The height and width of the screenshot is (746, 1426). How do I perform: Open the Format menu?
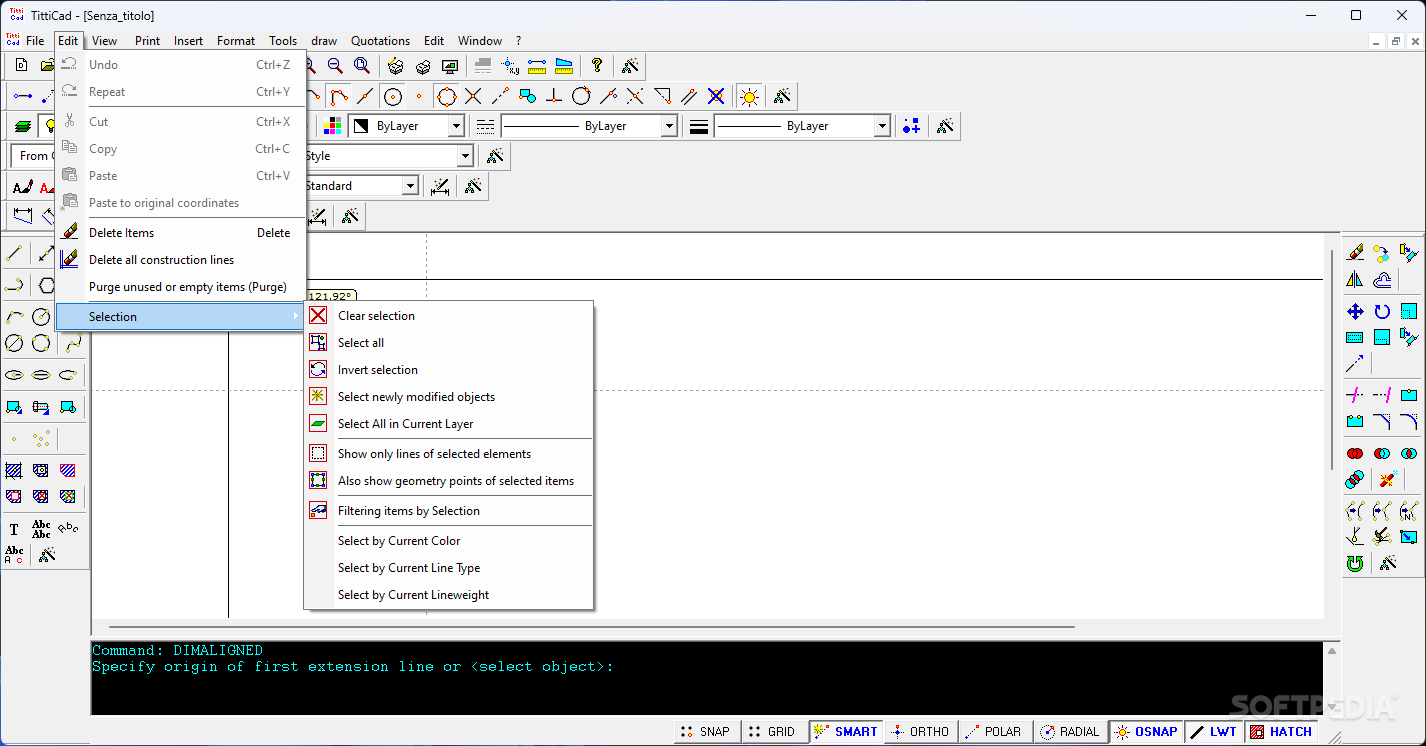click(236, 41)
